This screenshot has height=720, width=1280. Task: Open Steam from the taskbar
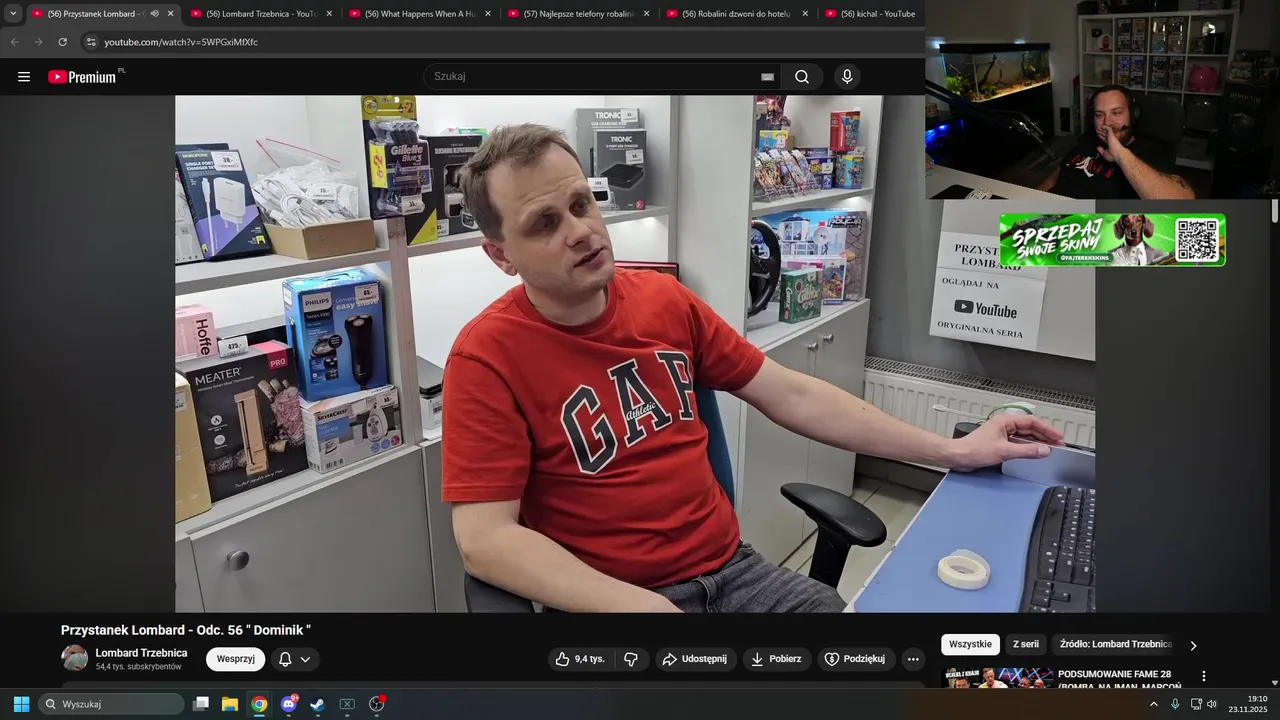[318, 704]
